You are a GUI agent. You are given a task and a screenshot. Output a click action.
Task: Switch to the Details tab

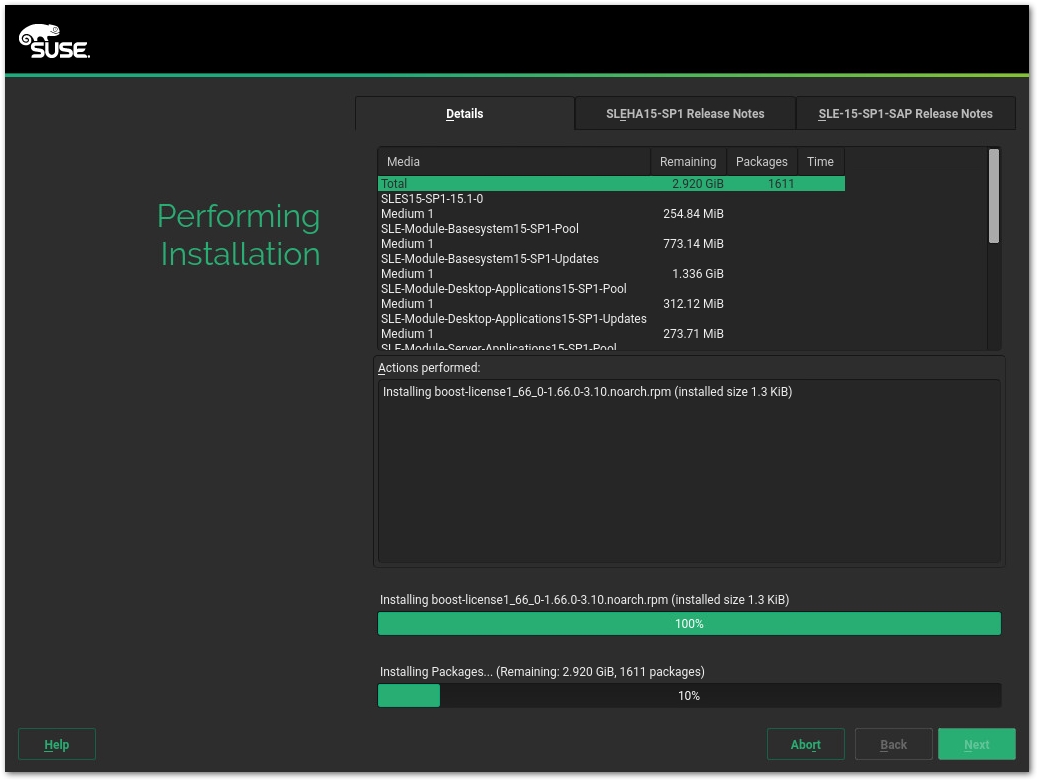pos(465,113)
